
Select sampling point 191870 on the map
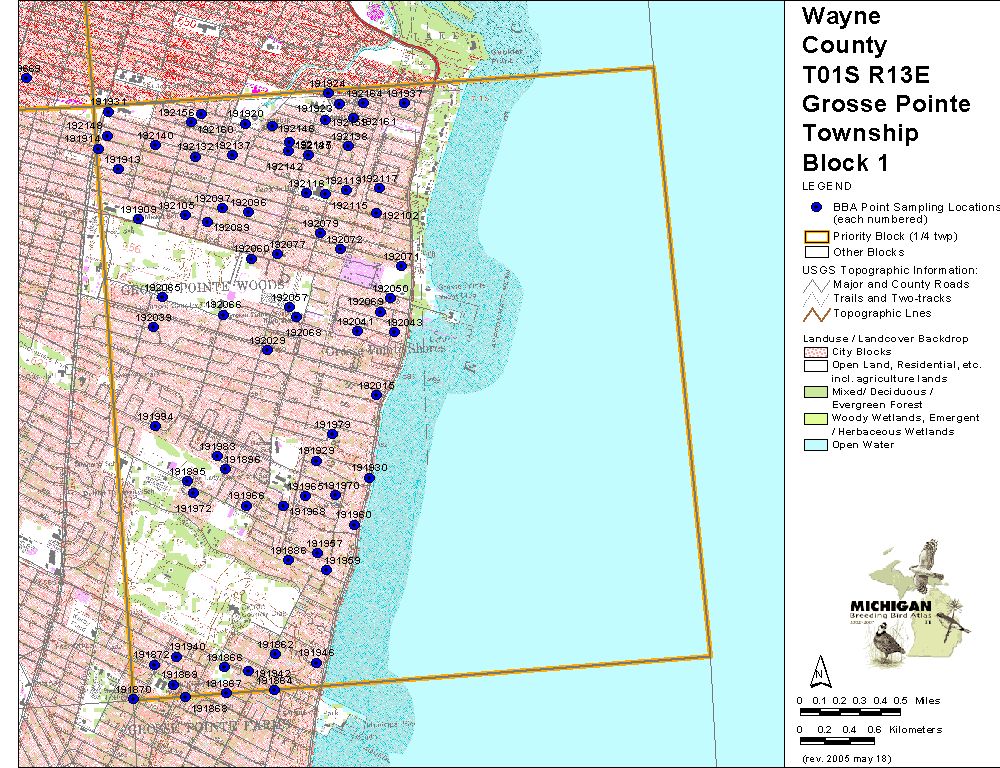[133, 699]
